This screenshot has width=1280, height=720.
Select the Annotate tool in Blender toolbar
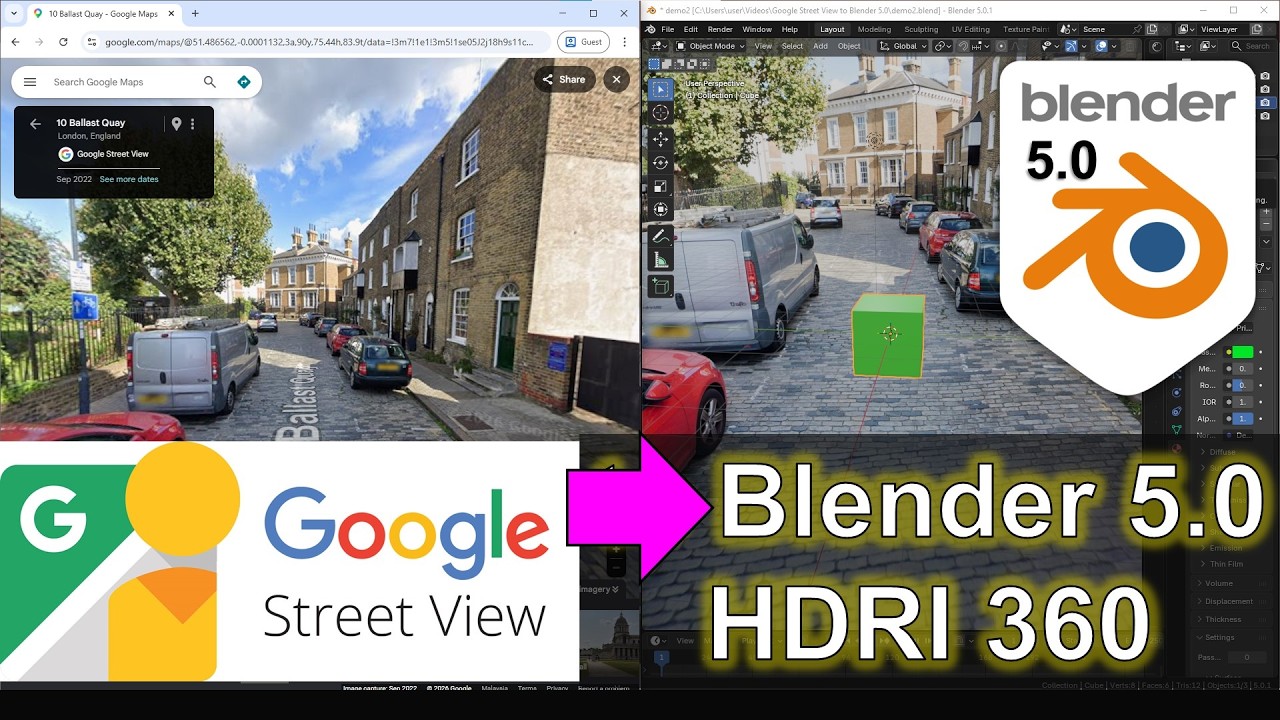tap(661, 237)
